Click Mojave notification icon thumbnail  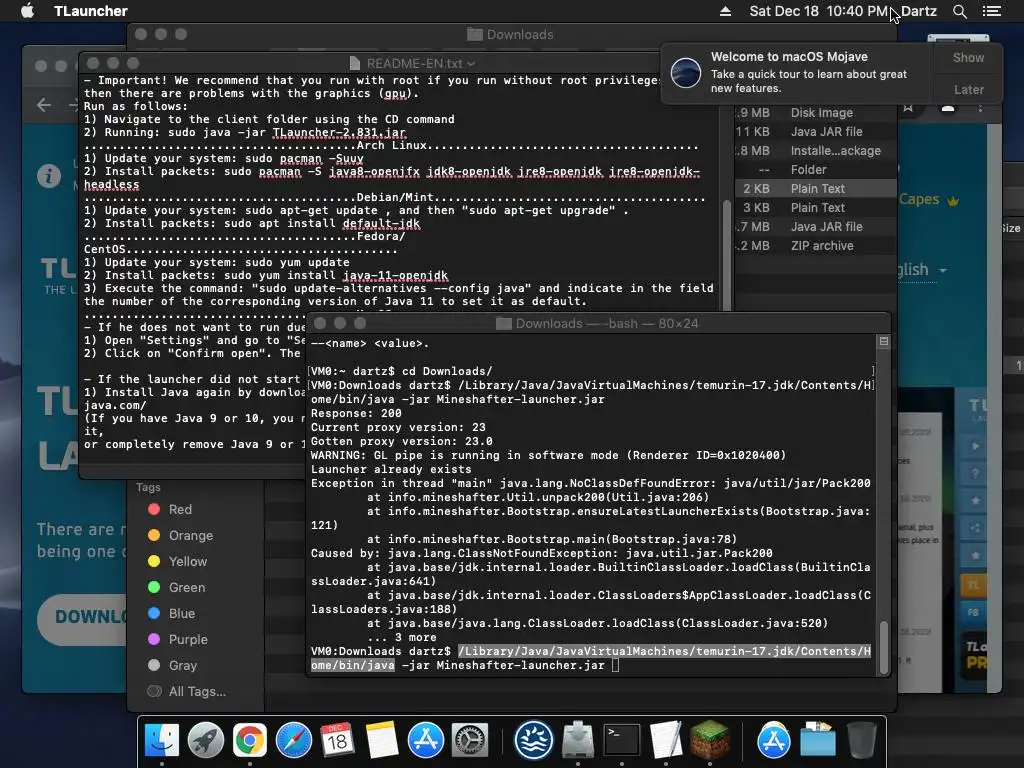[686, 72]
